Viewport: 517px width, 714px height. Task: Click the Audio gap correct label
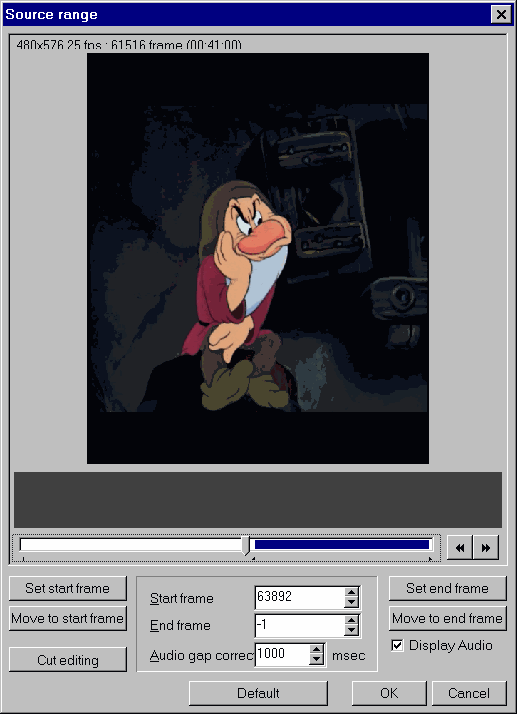(x=202, y=655)
